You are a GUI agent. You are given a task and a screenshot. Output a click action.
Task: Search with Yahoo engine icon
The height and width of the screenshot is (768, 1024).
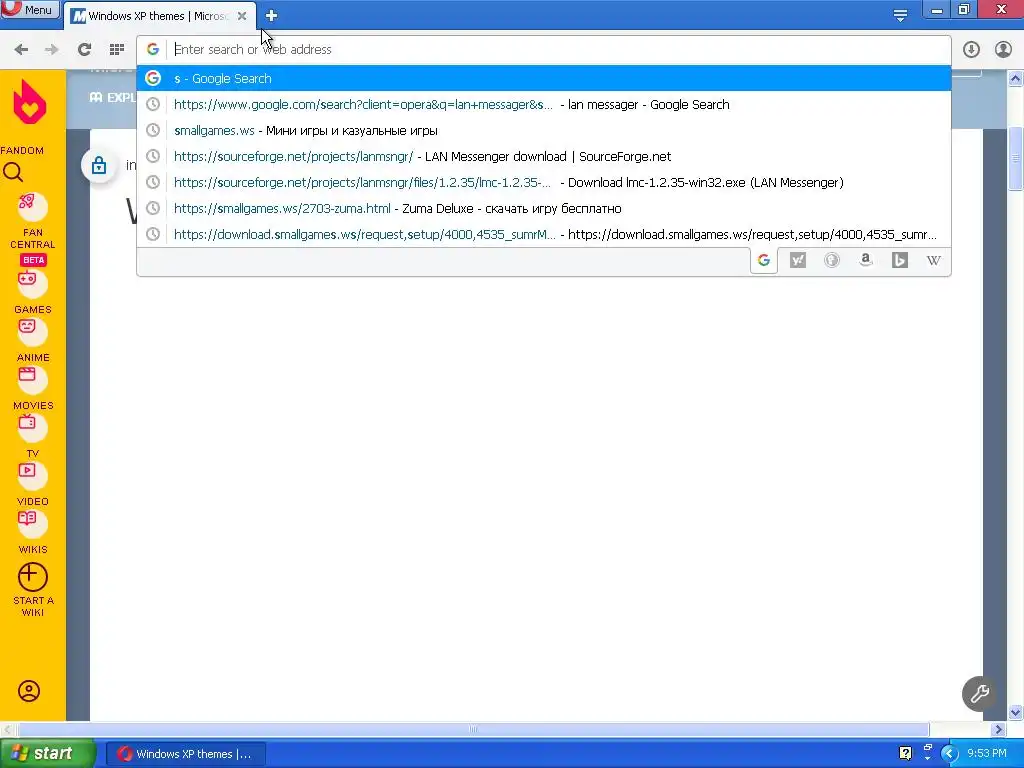[x=797, y=261]
